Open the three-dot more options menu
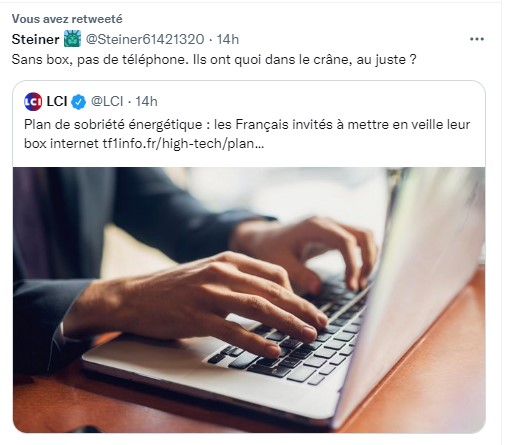This screenshot has width=505, height=445. point(477,39)
